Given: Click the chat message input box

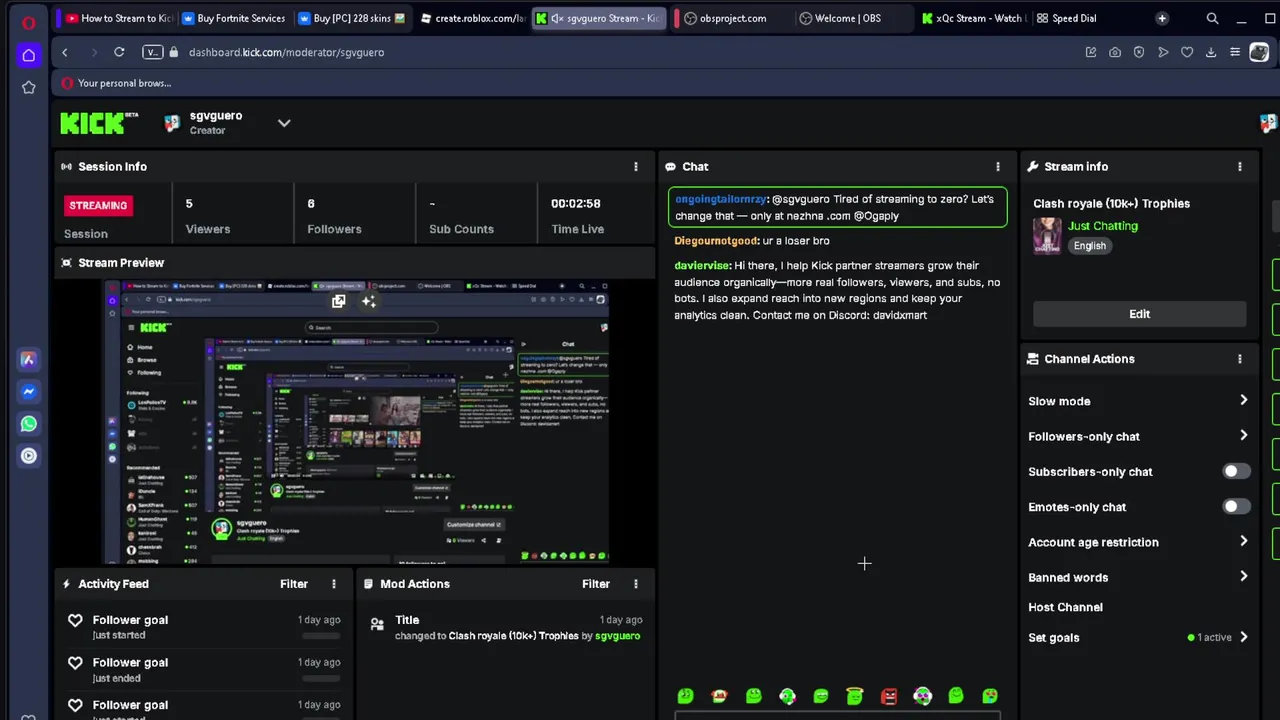Looking at the screenshot, I should (x=837, y=715).
